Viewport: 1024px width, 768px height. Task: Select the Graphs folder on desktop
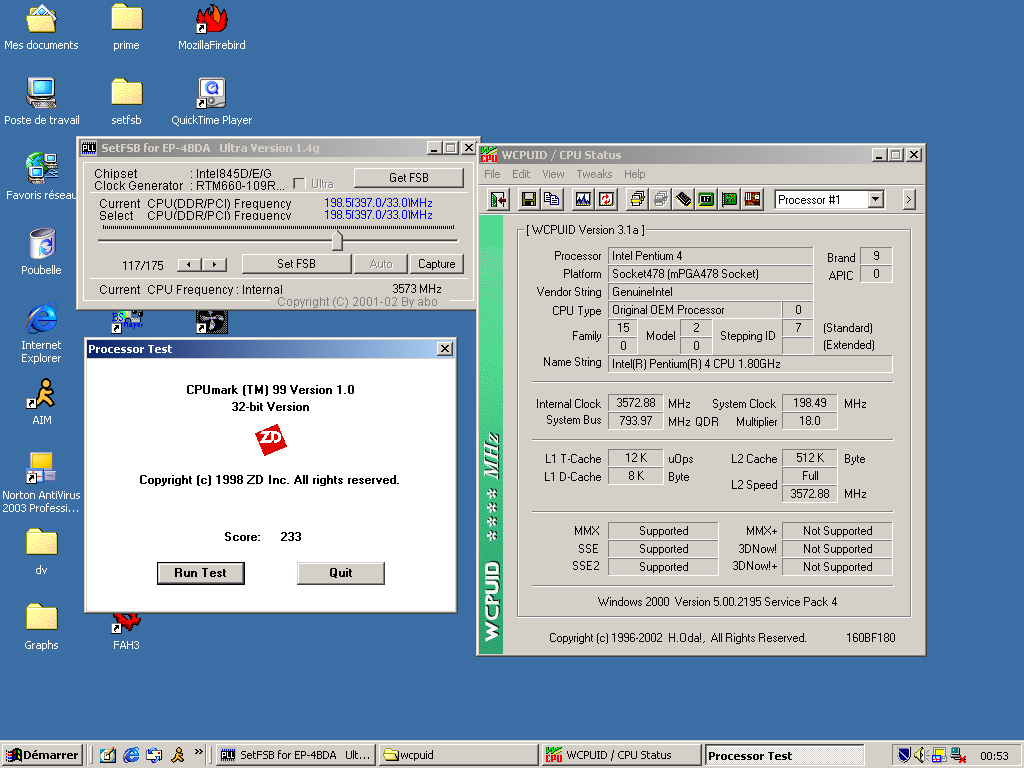[x=41, y=627]
